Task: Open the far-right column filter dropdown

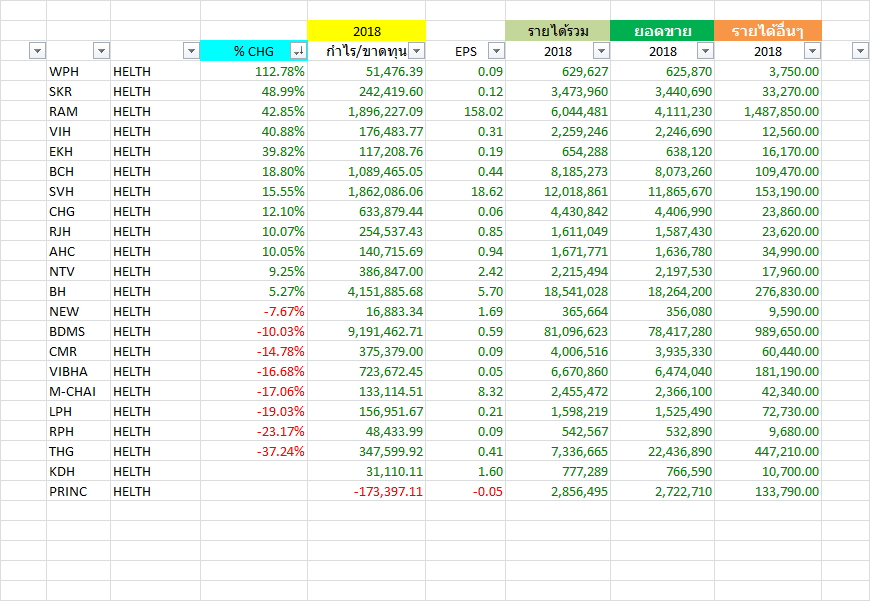Action: point(859,51)
